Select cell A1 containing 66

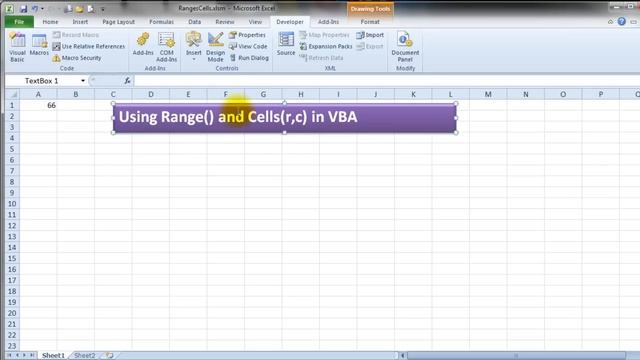click(38, 105)
